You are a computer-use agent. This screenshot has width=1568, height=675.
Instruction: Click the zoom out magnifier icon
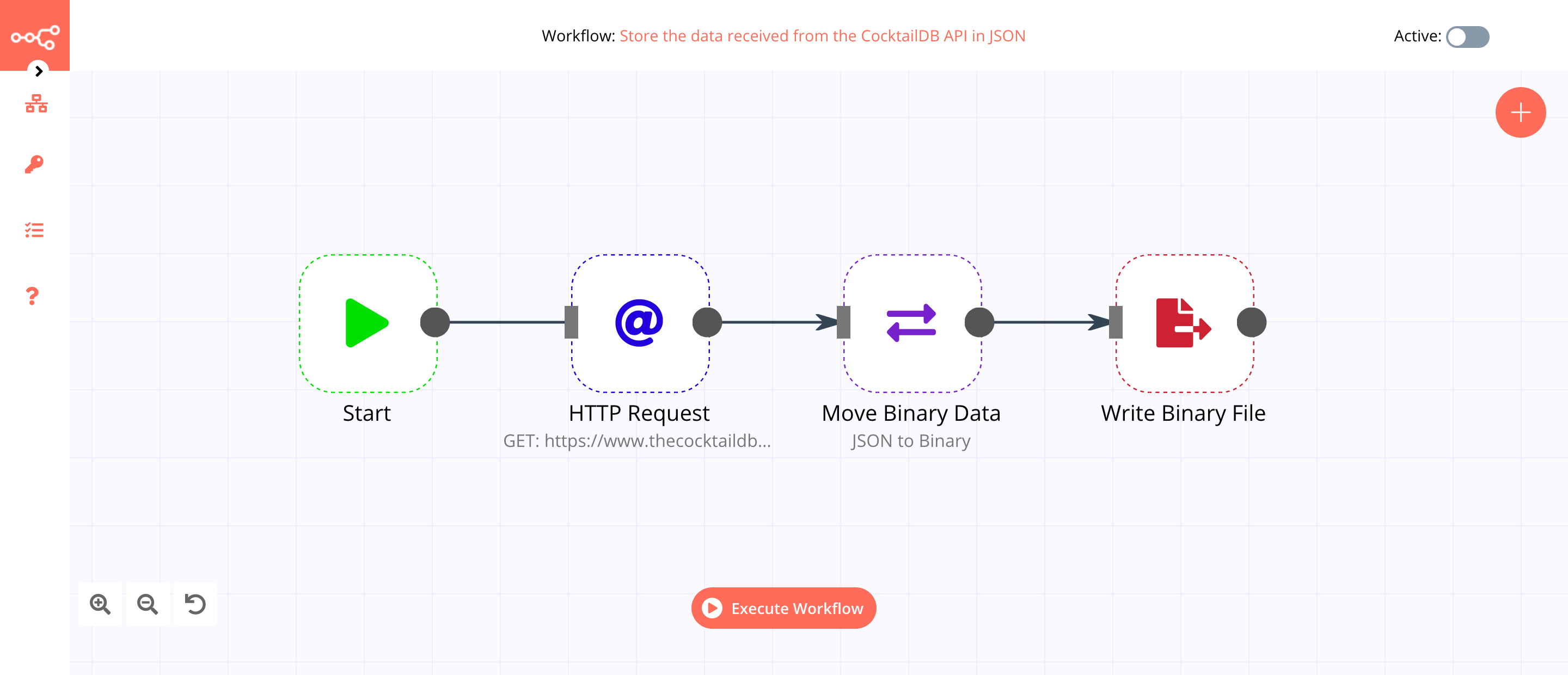click(147, 605)
